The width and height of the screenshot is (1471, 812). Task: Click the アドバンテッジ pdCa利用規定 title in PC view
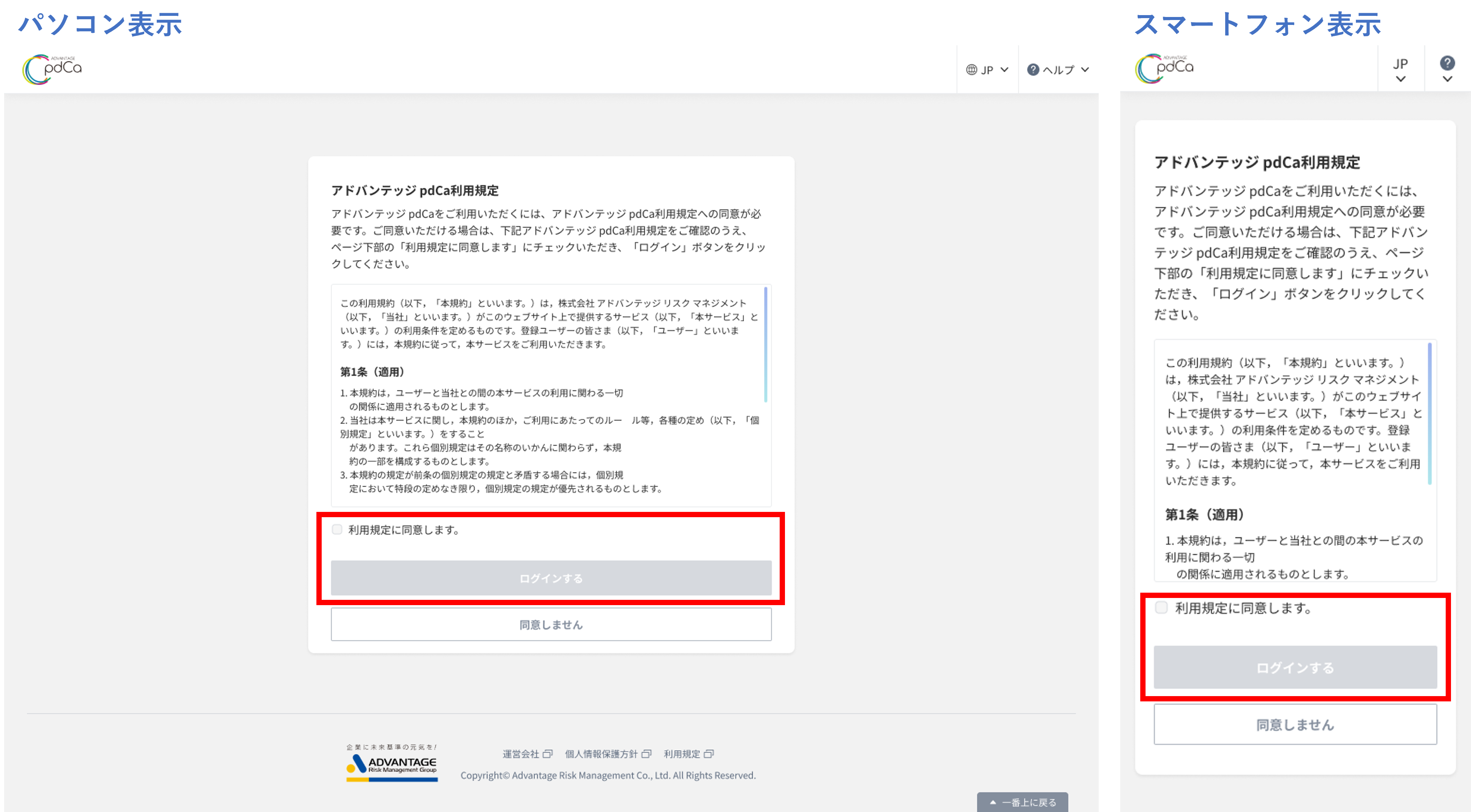point(415,190)
